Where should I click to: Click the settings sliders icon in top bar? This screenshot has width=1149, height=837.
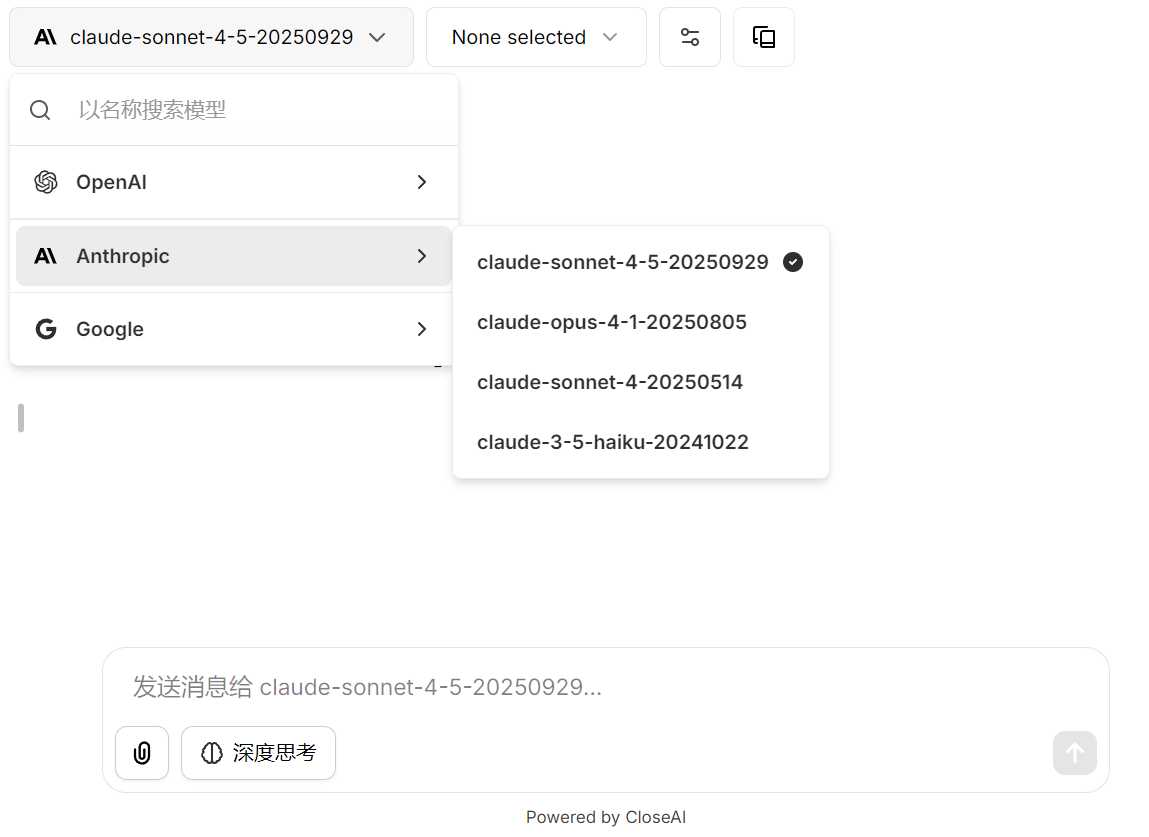[x=689, y=37]
